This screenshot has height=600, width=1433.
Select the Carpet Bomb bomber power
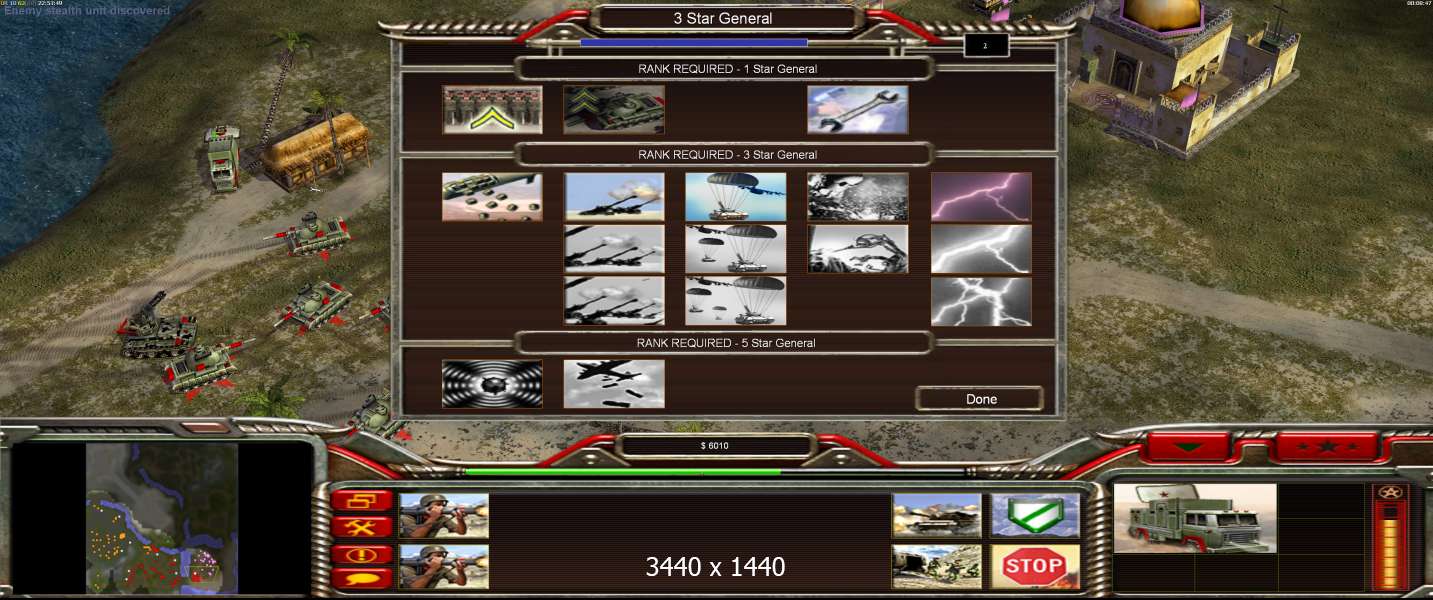pyautogui.click(x=614, y=384)
